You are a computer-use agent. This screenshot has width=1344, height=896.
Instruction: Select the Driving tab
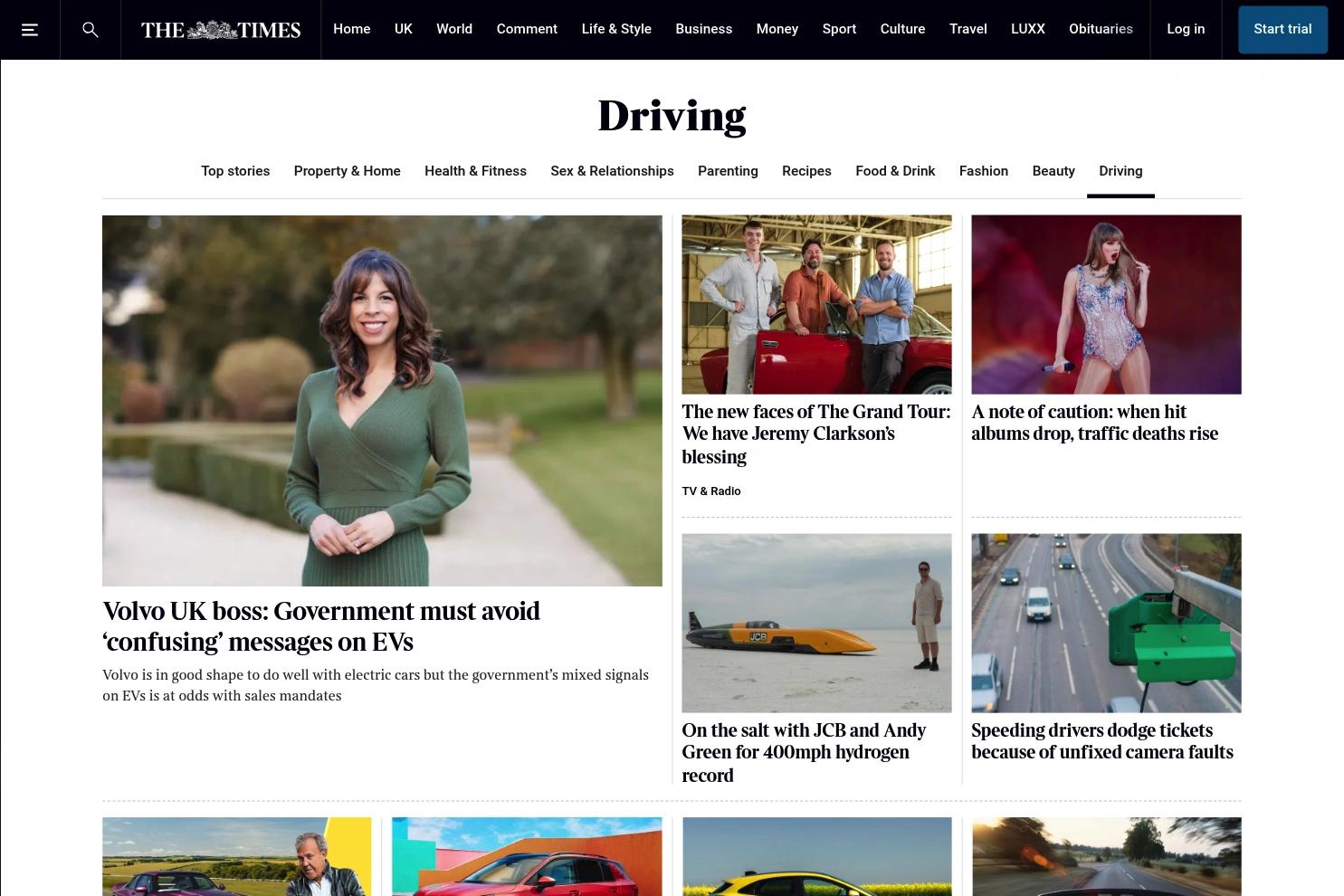tap(1120, 171)
